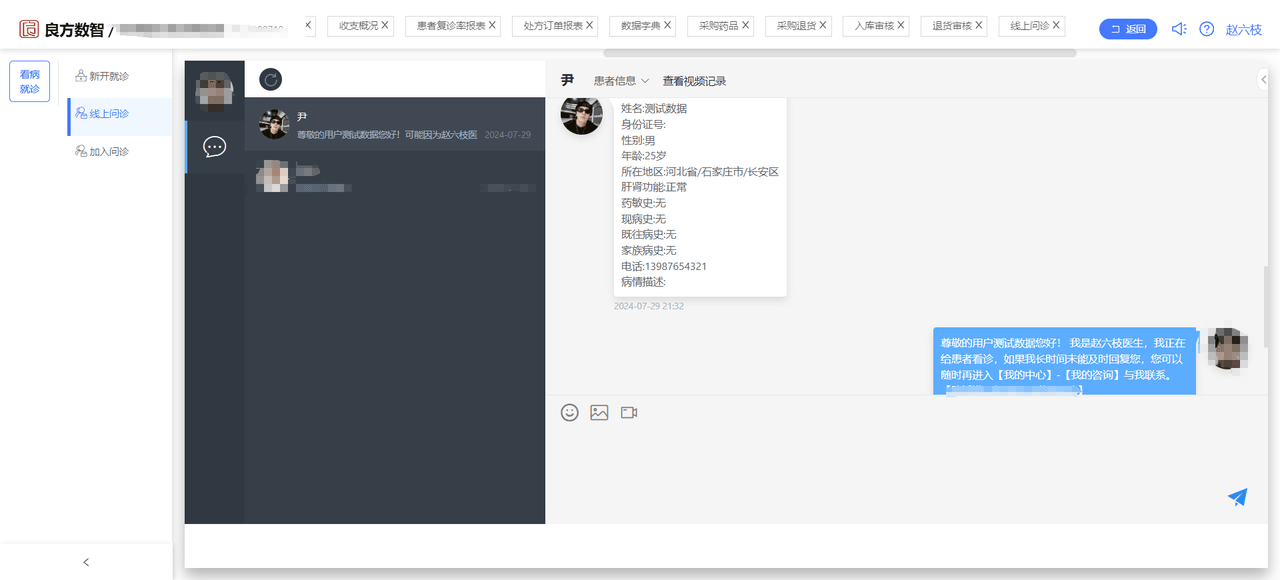Click the 2024-07-29 21:32 timestamp
Viewport: 1280px width, 580px height.
(x=649, y=306)
